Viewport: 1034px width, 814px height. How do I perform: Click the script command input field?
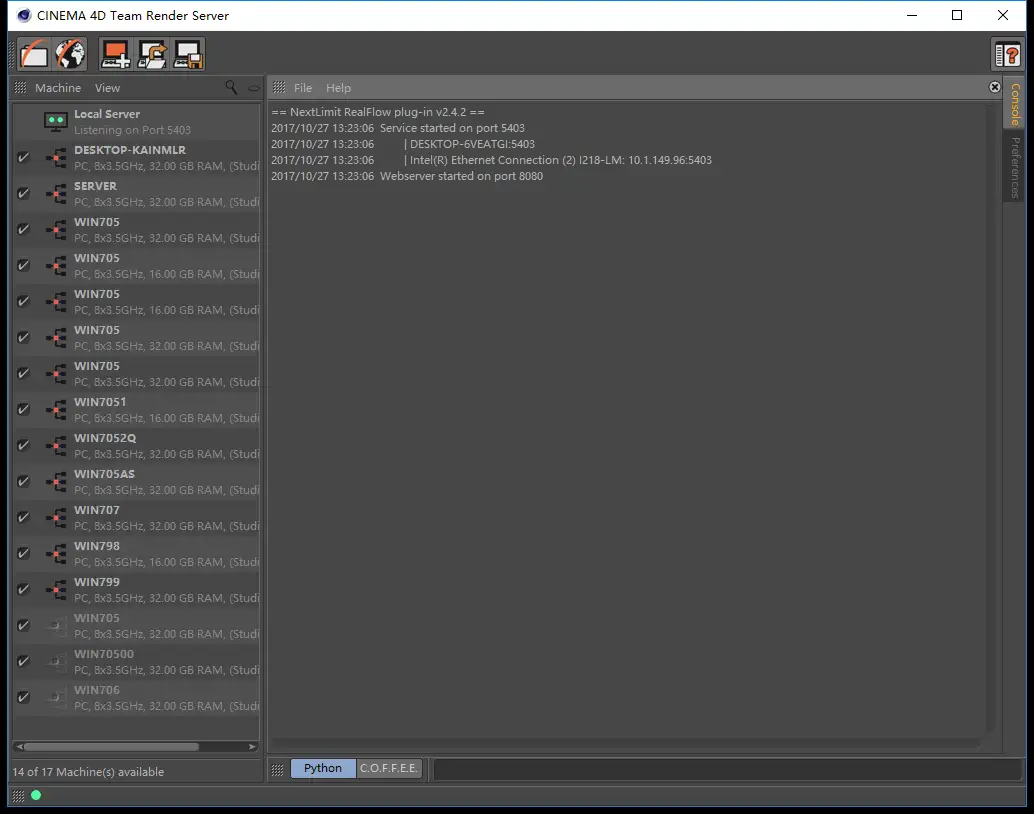point(727,769)
